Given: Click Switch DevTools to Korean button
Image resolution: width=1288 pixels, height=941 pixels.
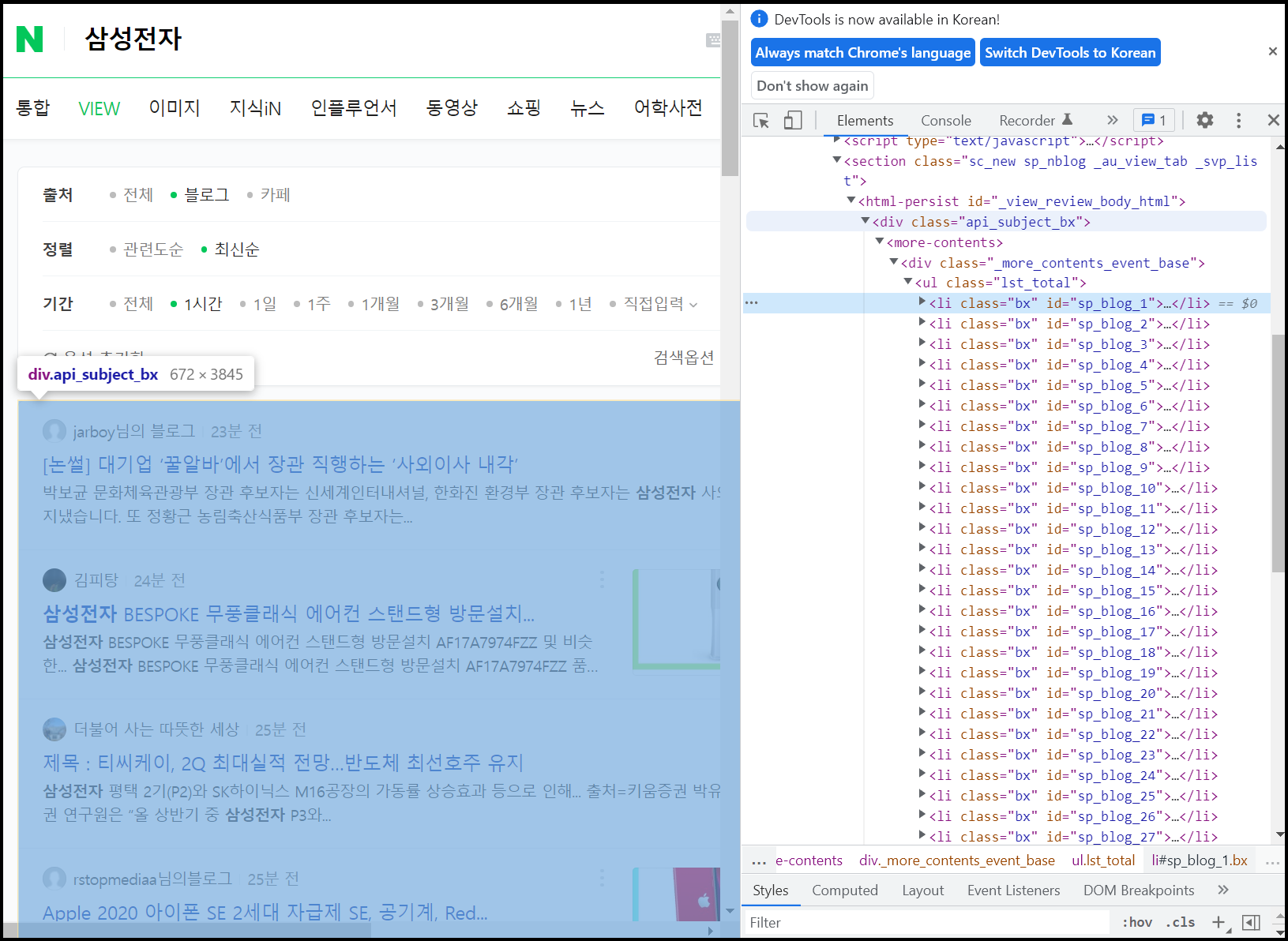Looking at the screenshot, I should click(1070, 52).
